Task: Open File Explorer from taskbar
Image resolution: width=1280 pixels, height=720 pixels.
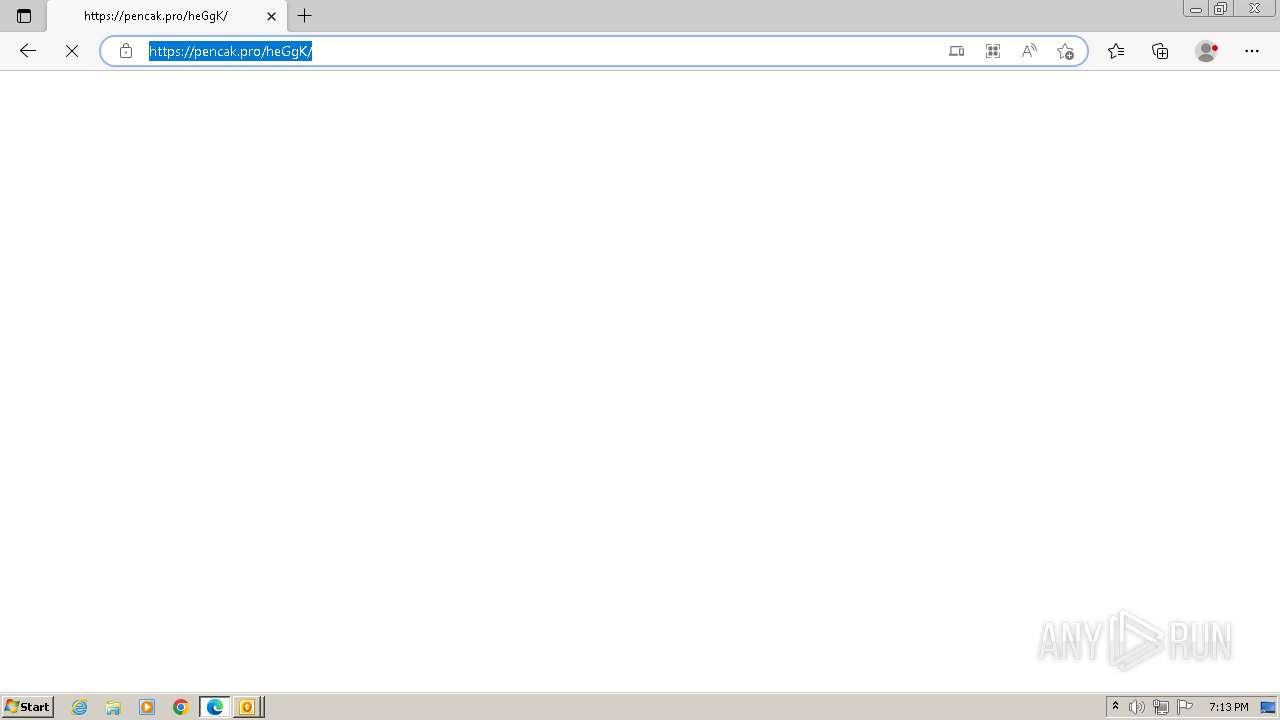Action: click(x=113, y=707)
